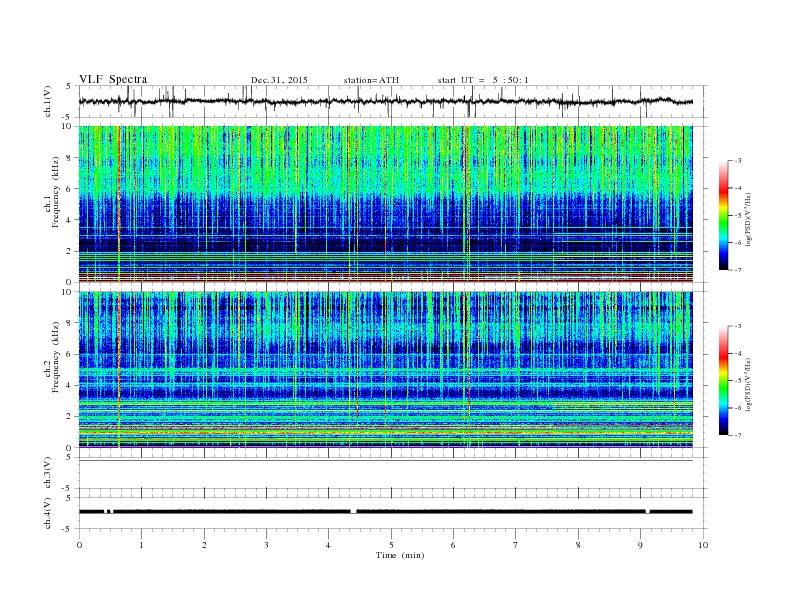Click the "1" tick on the time axis

(141, 545)
